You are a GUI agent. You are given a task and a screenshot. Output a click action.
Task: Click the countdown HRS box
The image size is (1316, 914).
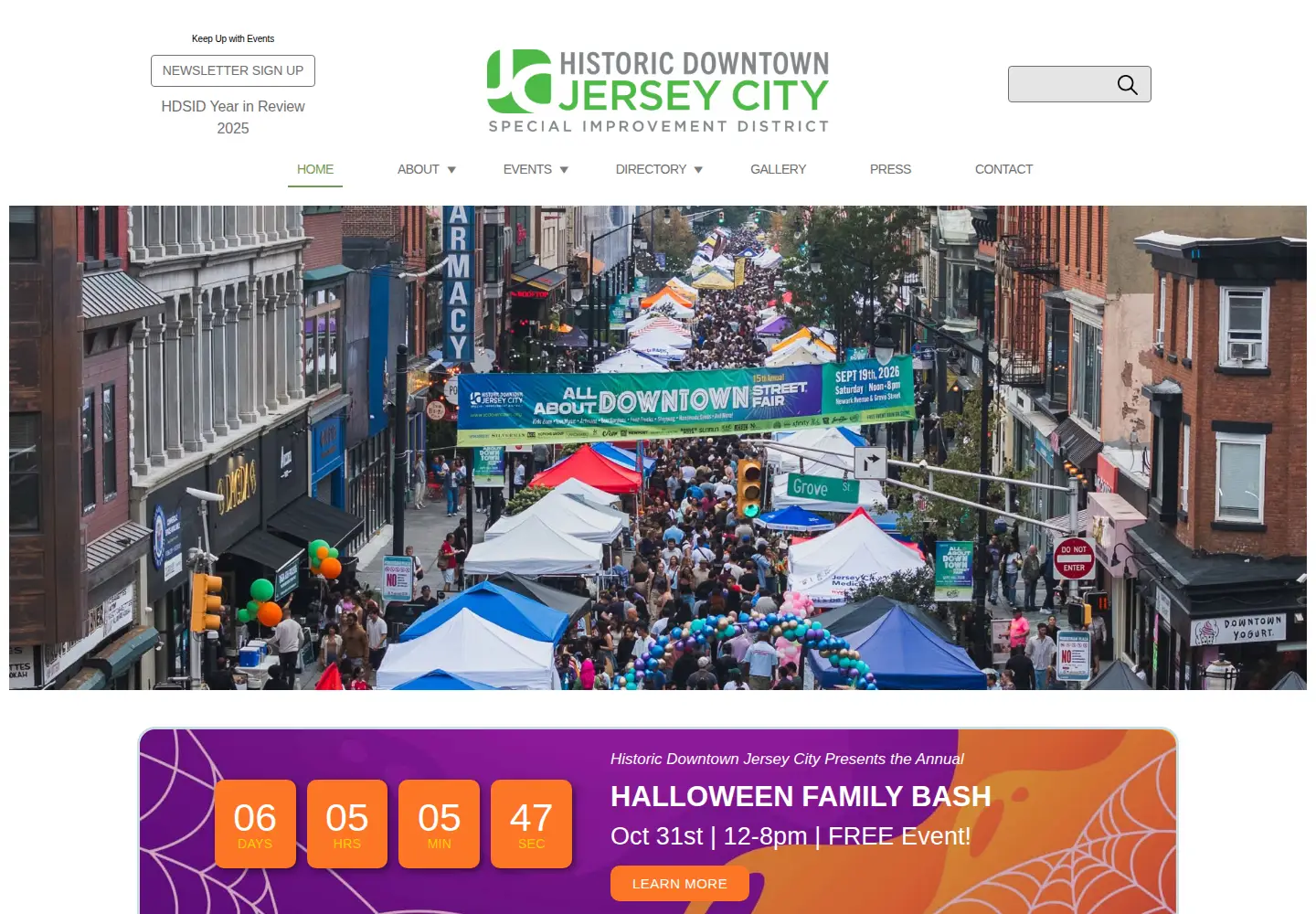347,824
